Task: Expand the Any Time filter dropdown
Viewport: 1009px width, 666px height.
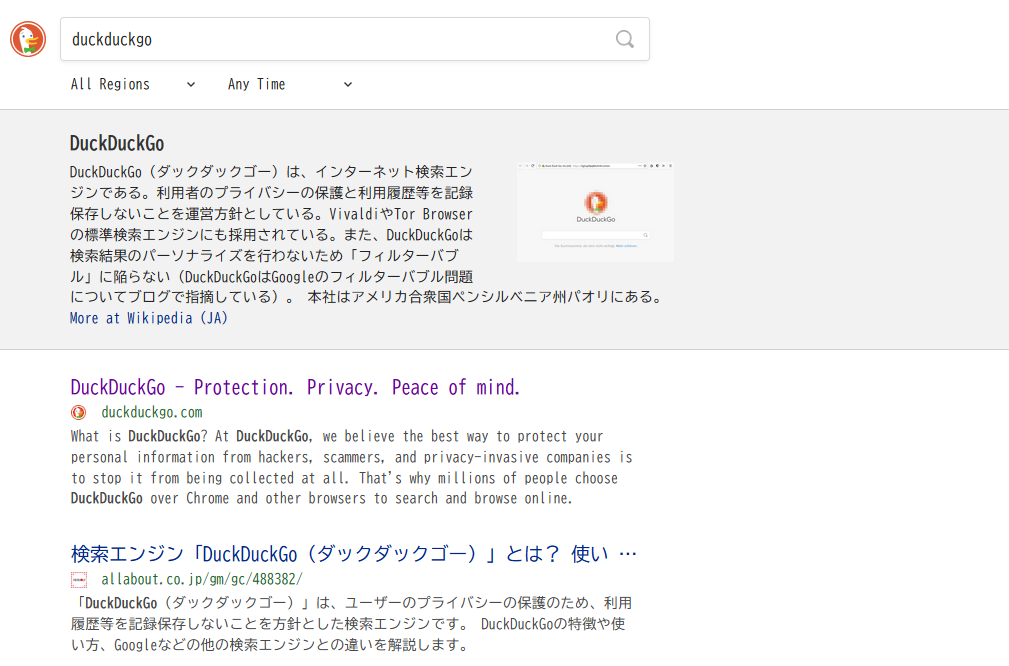Action: click(257, 85)
